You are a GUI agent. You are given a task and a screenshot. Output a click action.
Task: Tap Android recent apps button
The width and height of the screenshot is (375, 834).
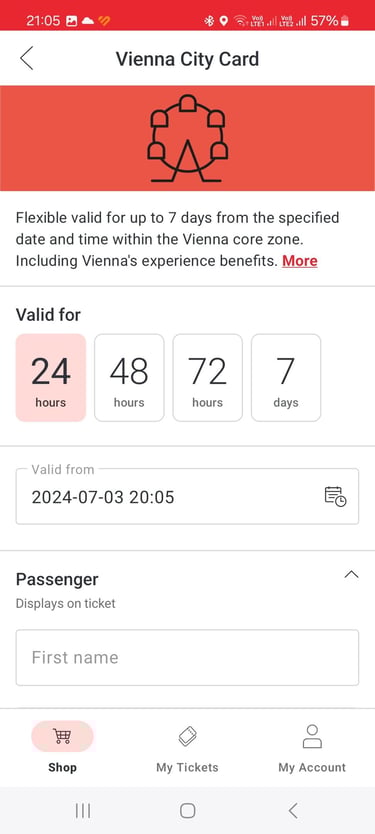[82, 811]
